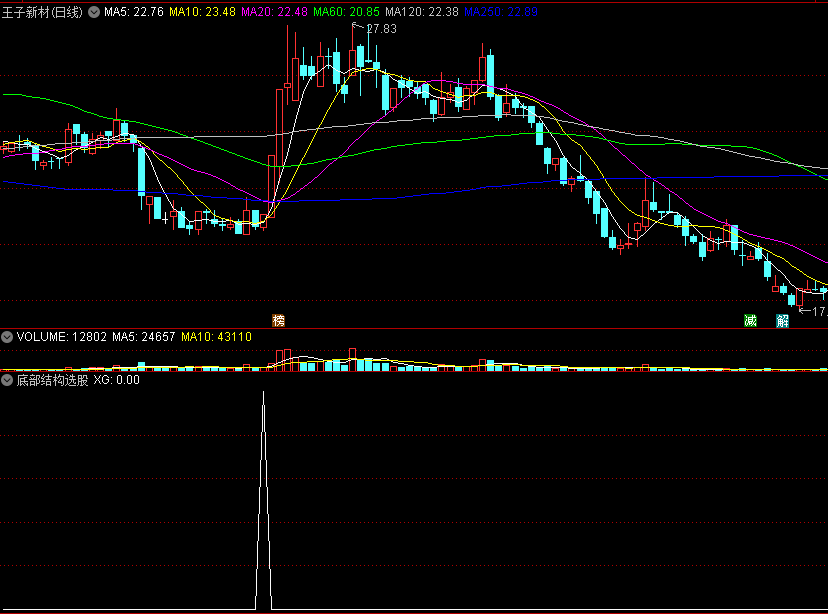
Task: Click the 底部结构选股 indicator name
Action: [52, 380]
